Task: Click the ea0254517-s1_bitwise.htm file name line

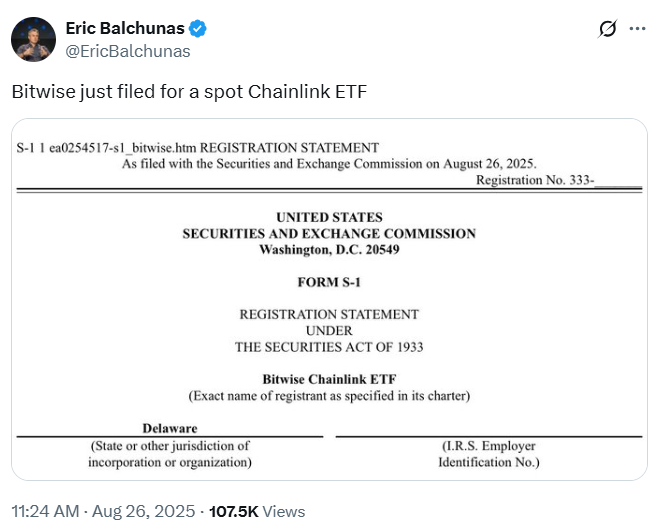Action: [x=198, y=148]
